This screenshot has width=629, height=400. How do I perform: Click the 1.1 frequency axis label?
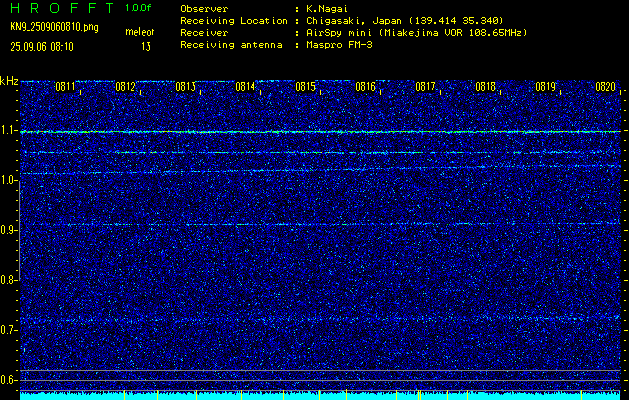click(x=8, y=130)
